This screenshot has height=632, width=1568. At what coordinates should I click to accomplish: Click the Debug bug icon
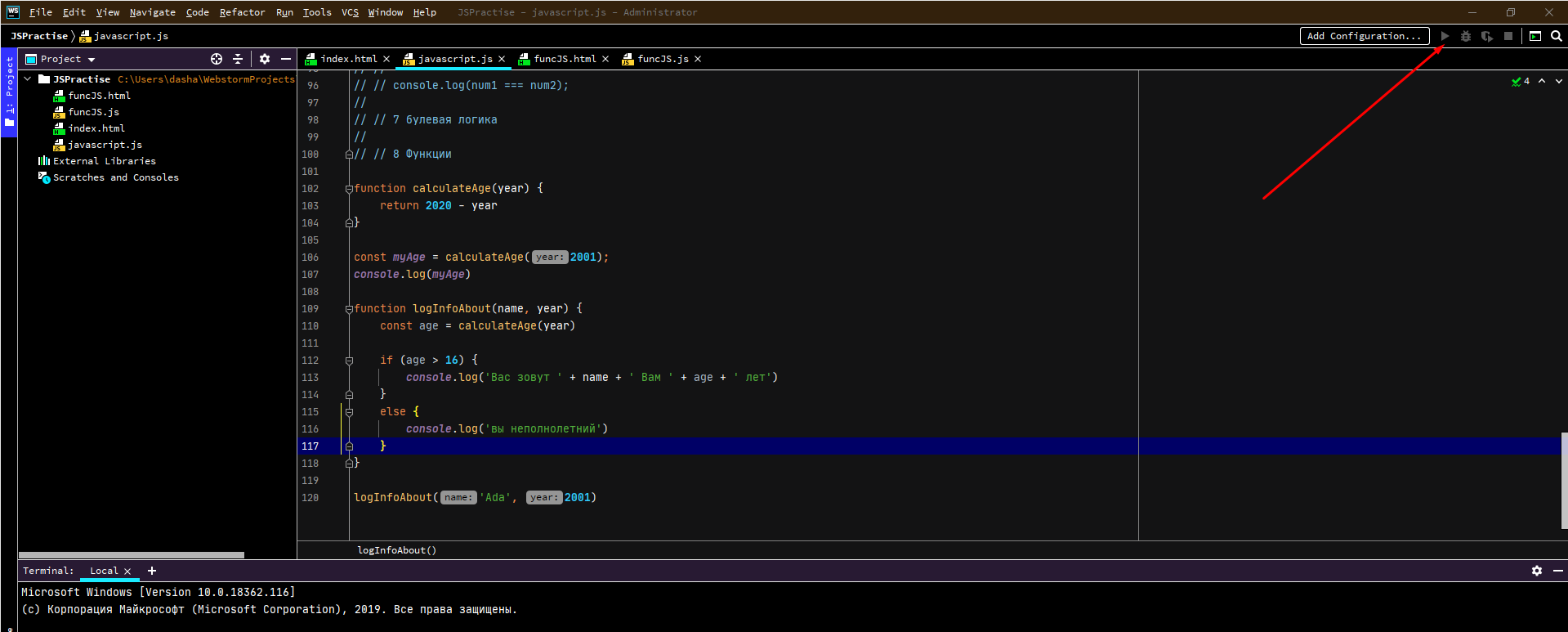tap(1466, 36)
